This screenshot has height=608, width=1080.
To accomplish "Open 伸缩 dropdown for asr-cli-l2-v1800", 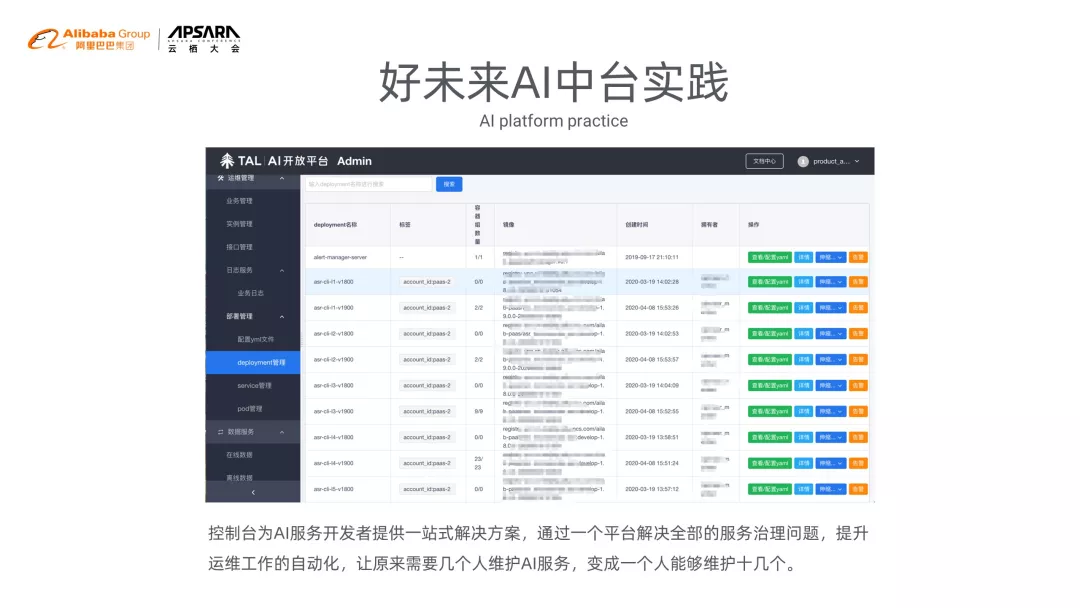I will pos(831,333).
